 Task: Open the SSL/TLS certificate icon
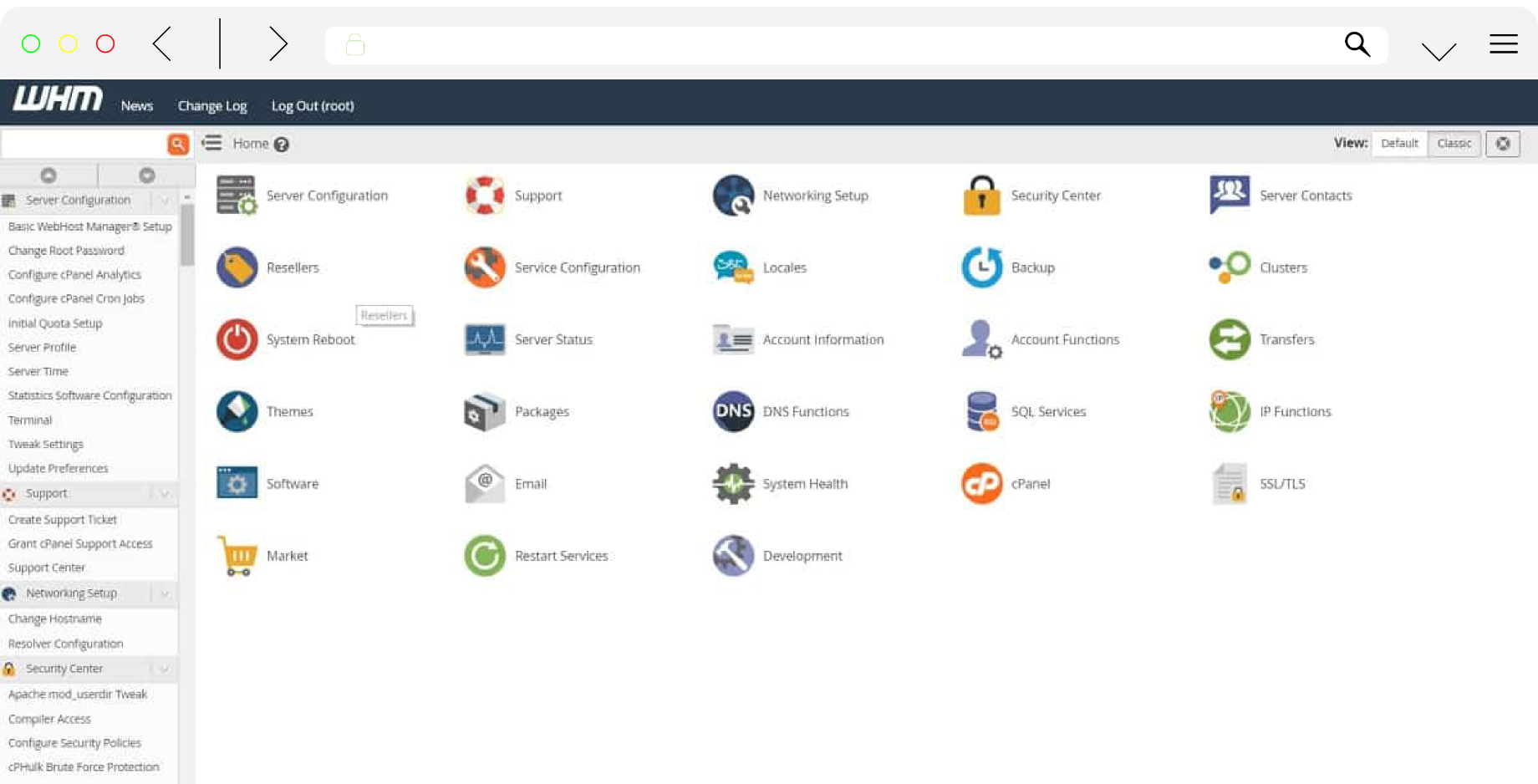[1230, 483]
